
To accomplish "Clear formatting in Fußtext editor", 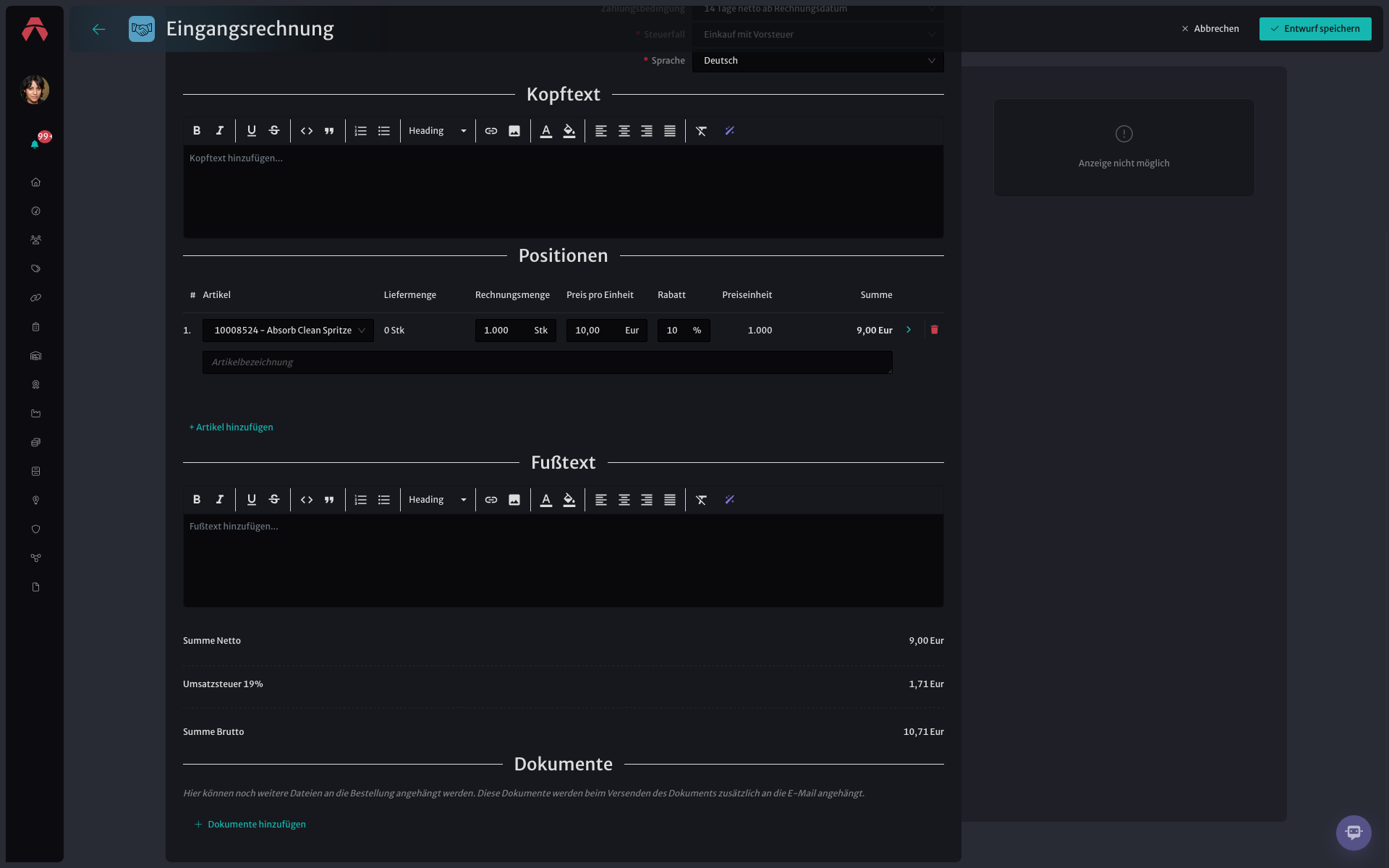I will pos(702,500).
